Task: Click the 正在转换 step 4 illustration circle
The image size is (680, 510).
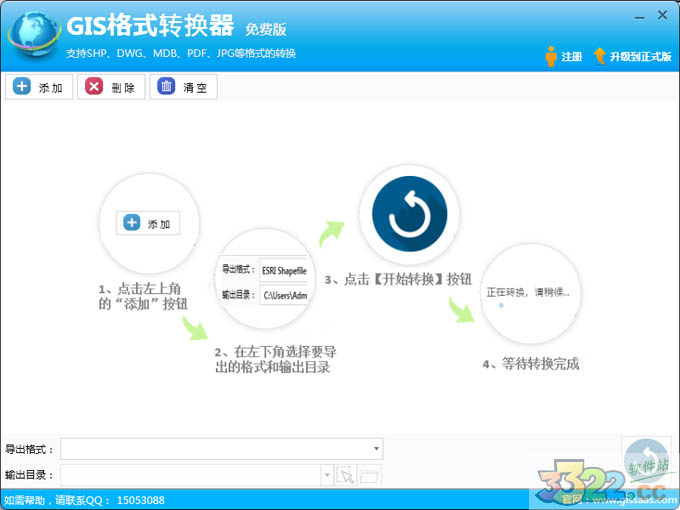Action: pos(530,293)
